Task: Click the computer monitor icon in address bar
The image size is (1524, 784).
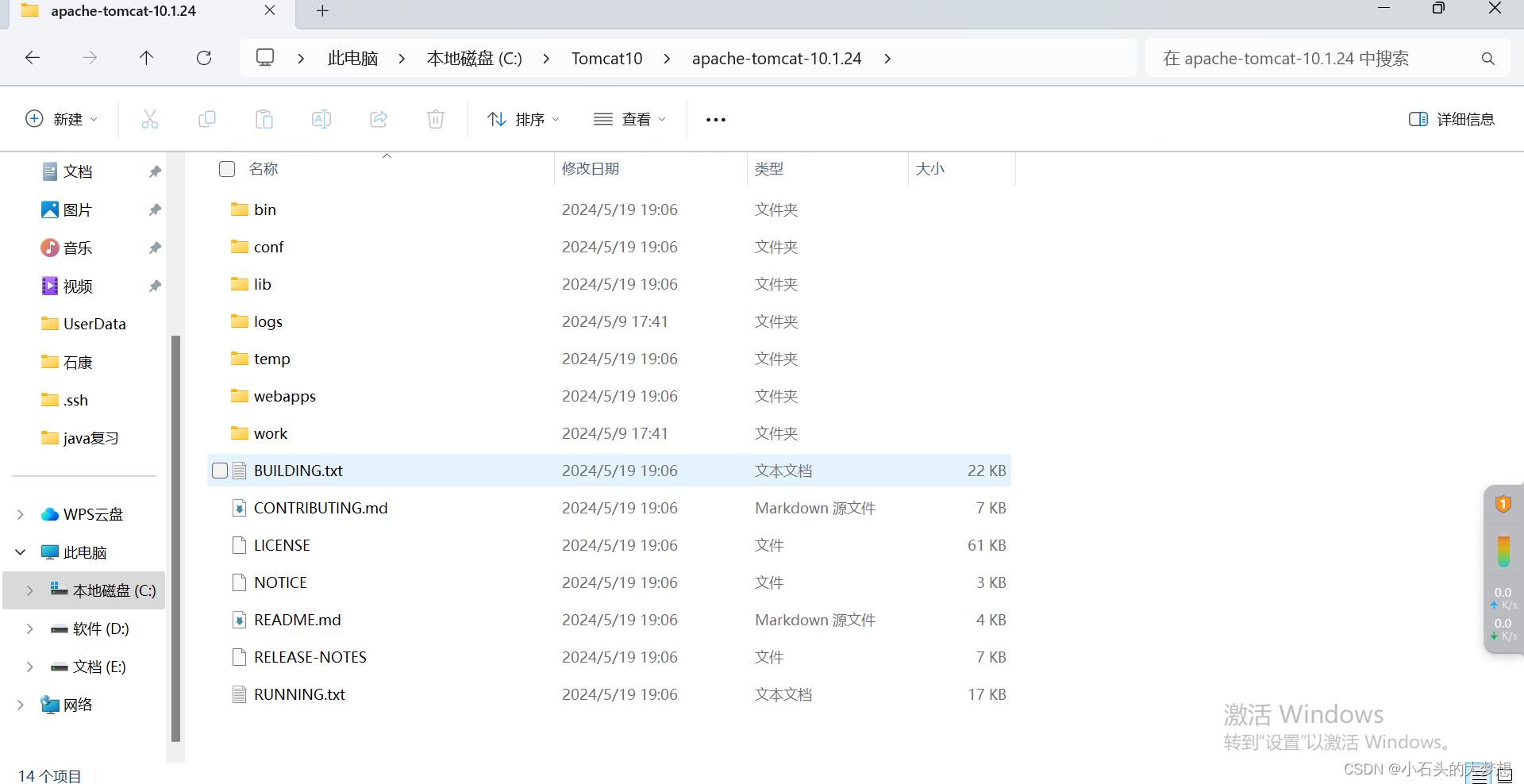Action: point(265,58)
